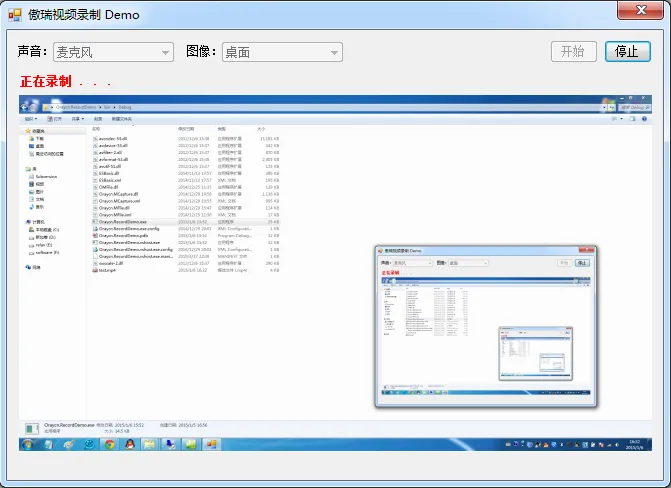Click the Explorer search box in the preview
Viewport: 671px width, 488px height.
[x=635, y=107]
